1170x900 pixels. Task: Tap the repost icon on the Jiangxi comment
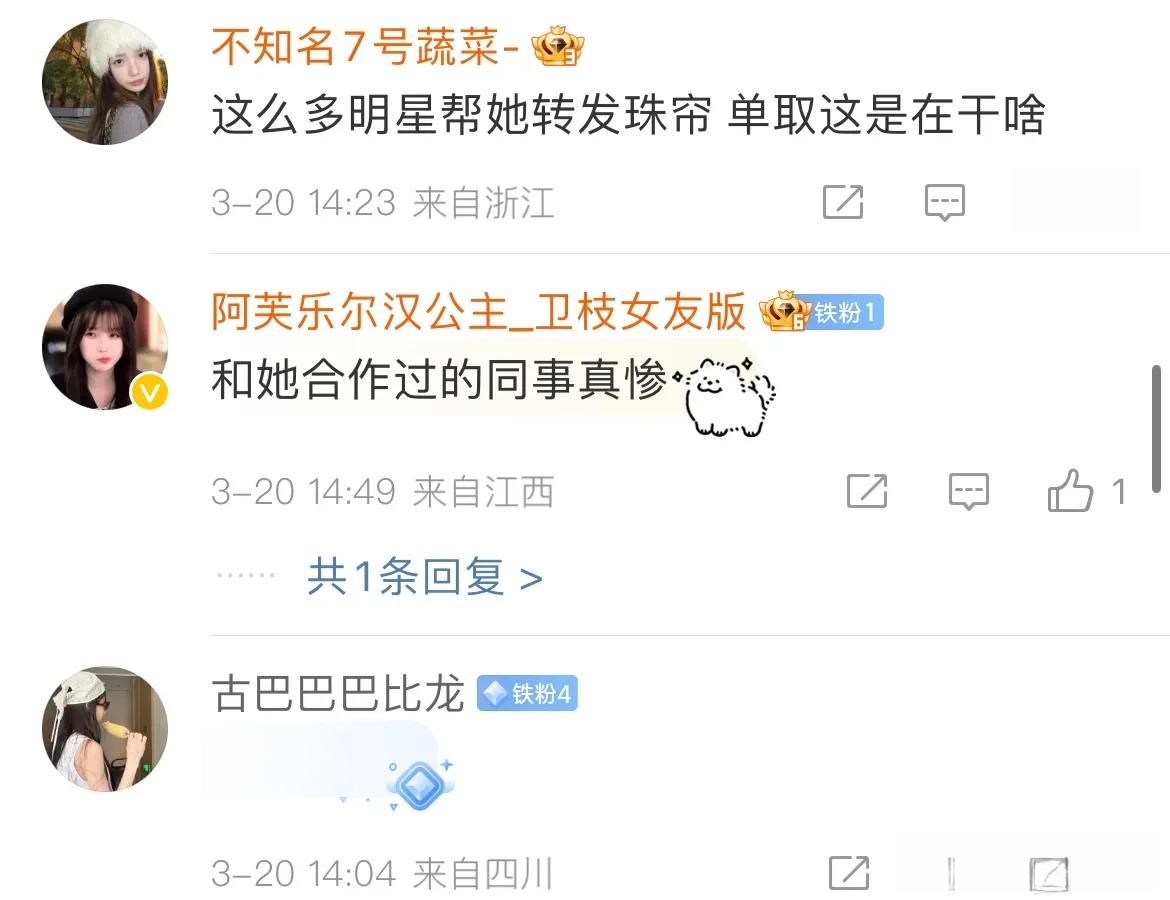[867, 491]
